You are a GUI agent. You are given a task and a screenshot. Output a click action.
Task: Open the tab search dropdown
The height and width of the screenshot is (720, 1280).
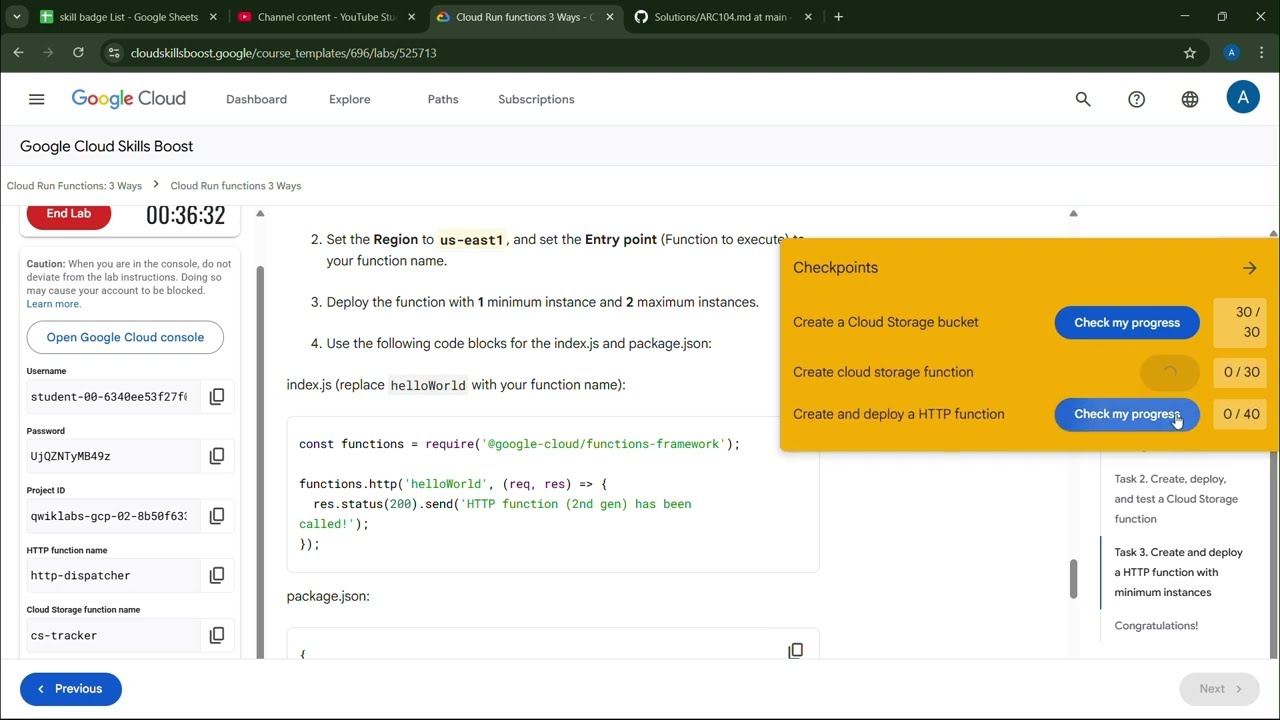[x=16, y=17]
